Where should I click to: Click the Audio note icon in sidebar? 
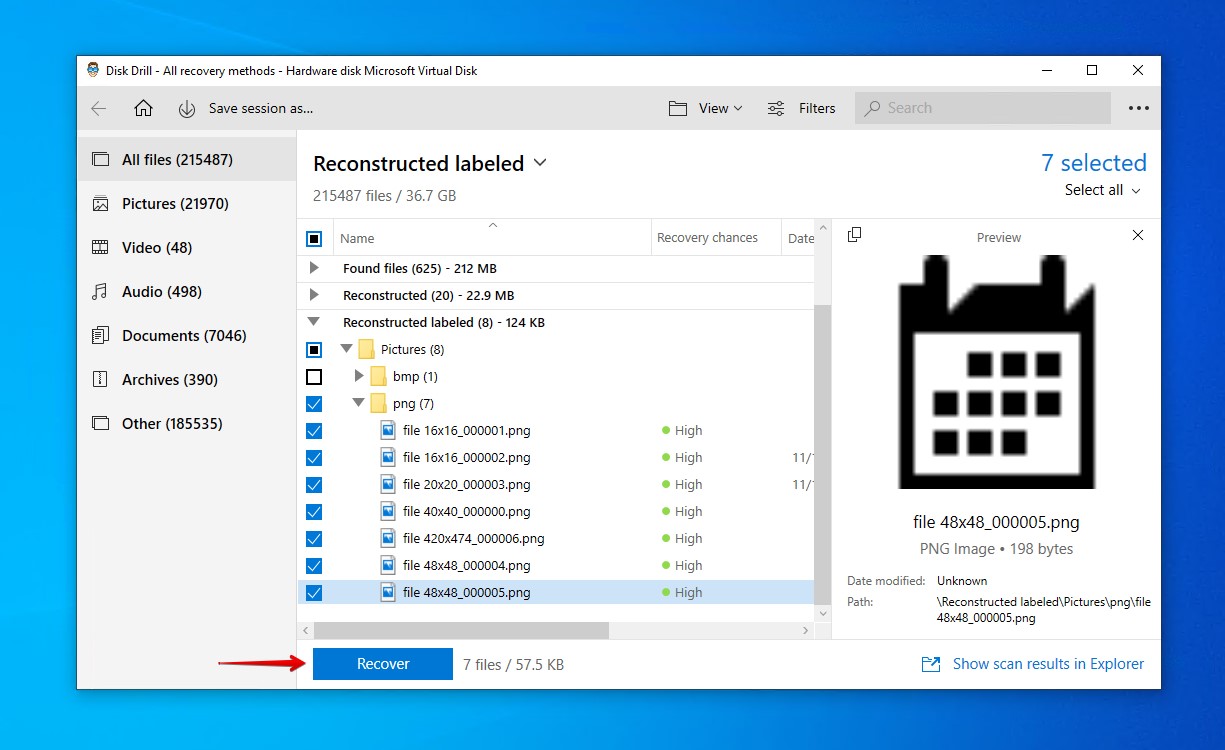pos(100,292)
